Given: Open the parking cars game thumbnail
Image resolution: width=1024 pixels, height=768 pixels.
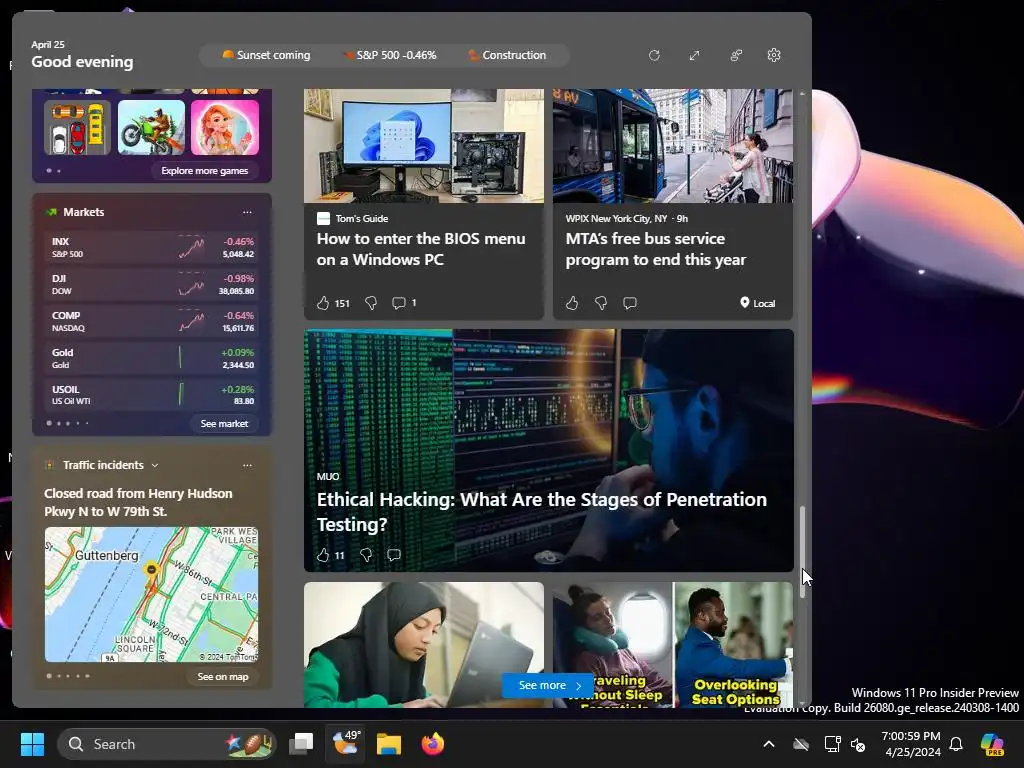Looking at the screenshot, I should click(78, 127).
